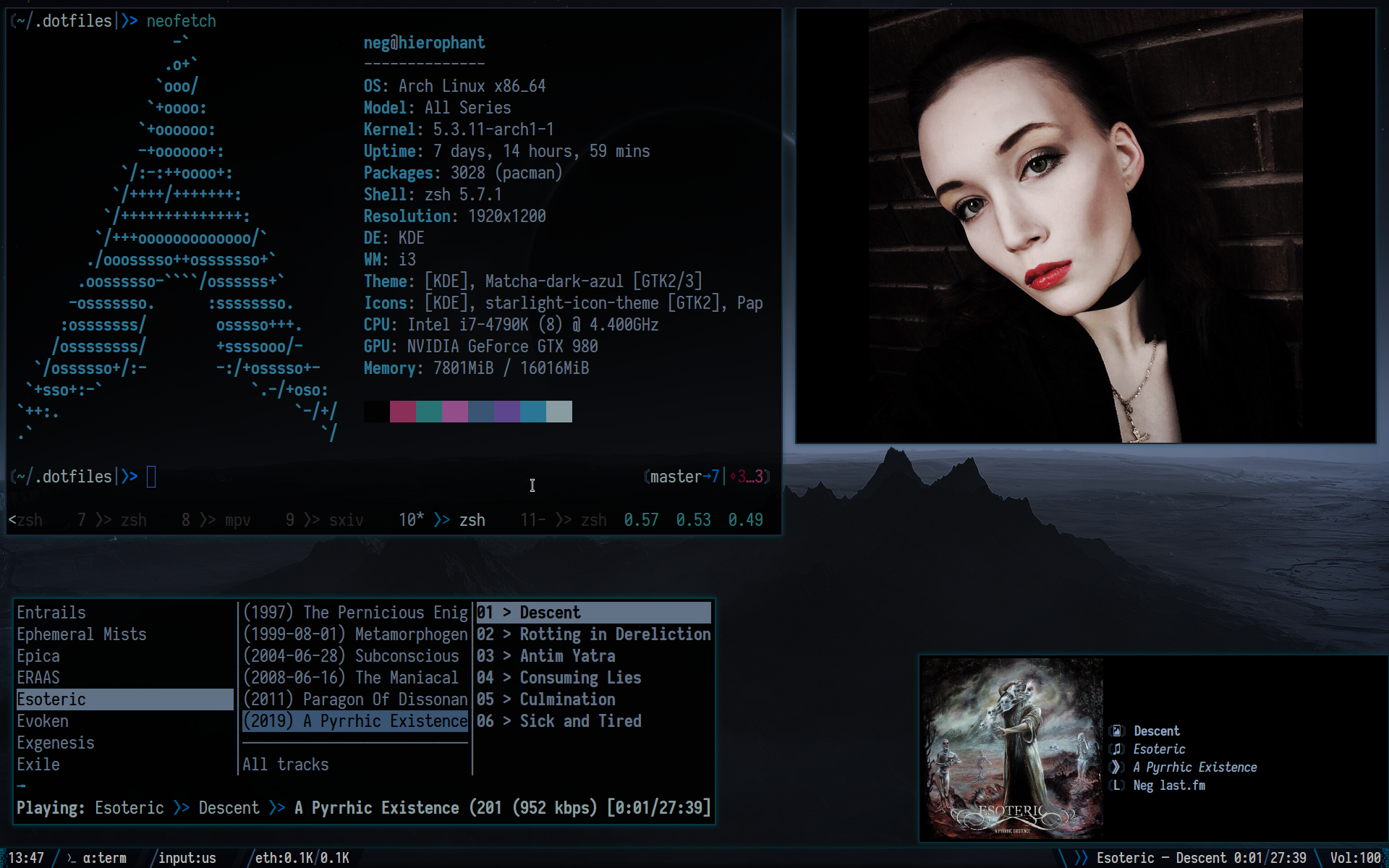The image size is (1389, 868).
Task: Play track 06 Sick and Tired
Action: tap(558, 721)
